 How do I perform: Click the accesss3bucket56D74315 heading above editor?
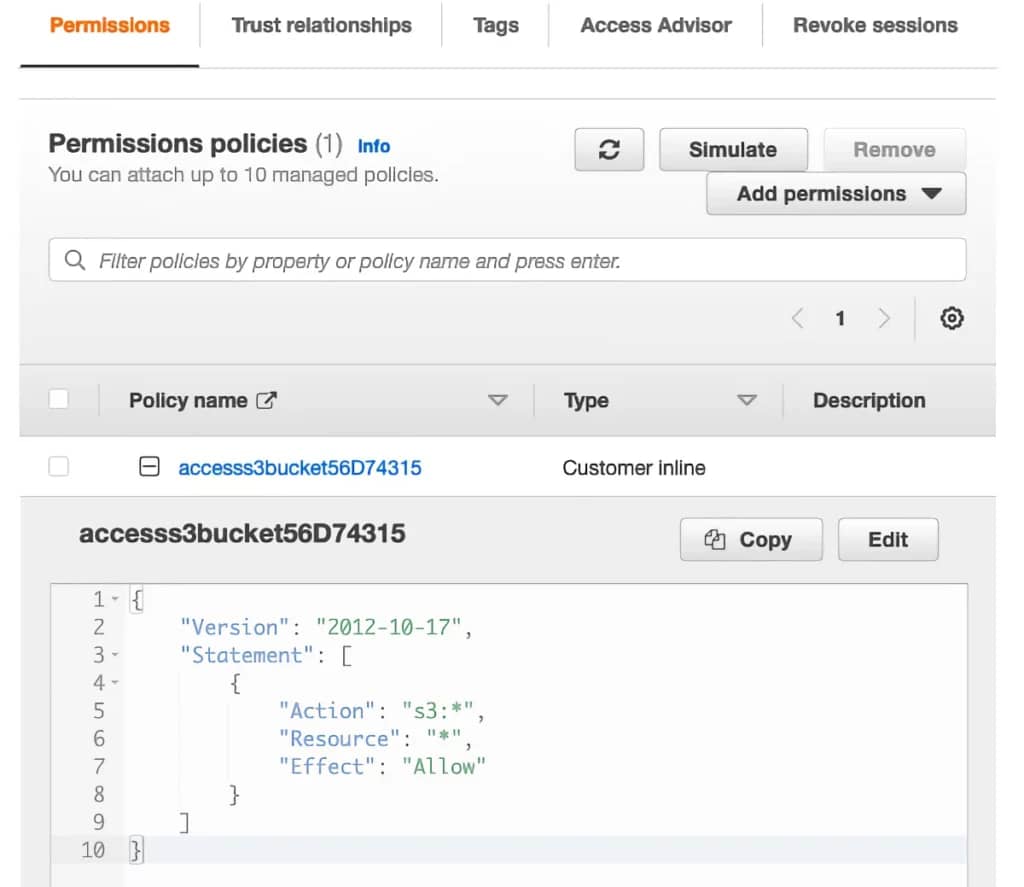pyautogui.click(x=242, y=534)
